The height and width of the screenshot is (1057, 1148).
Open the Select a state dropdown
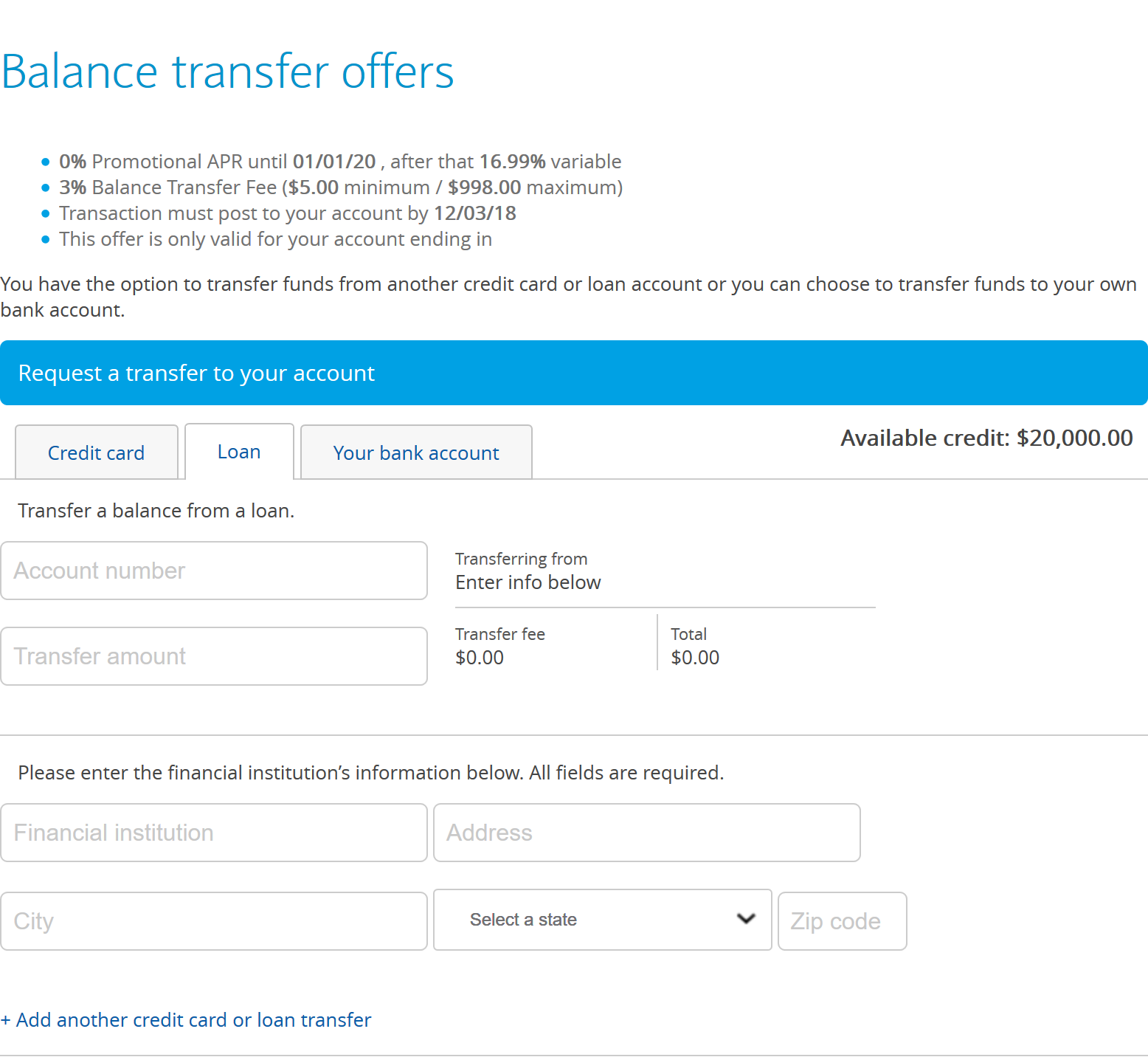click(x=603, y=920)
